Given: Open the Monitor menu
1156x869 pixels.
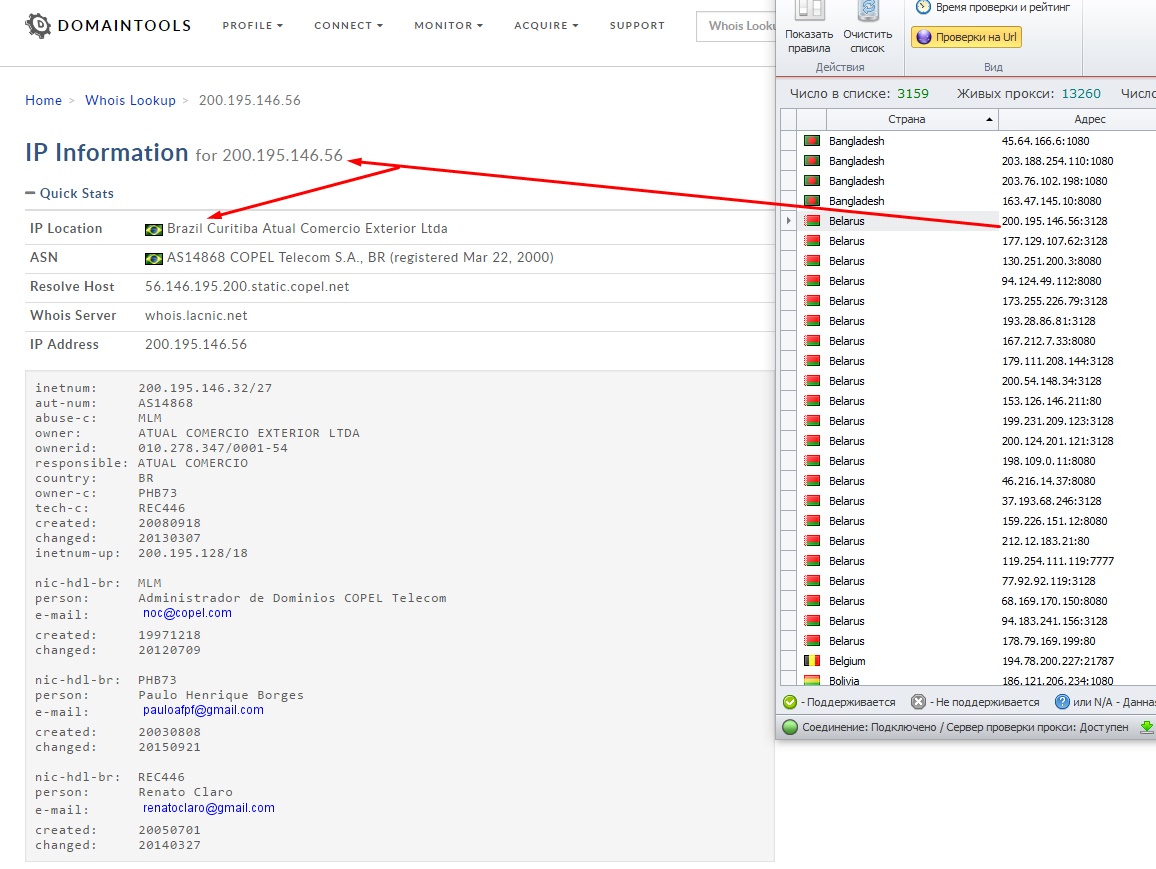Looking at the screenshot, I should pos(448,26).
